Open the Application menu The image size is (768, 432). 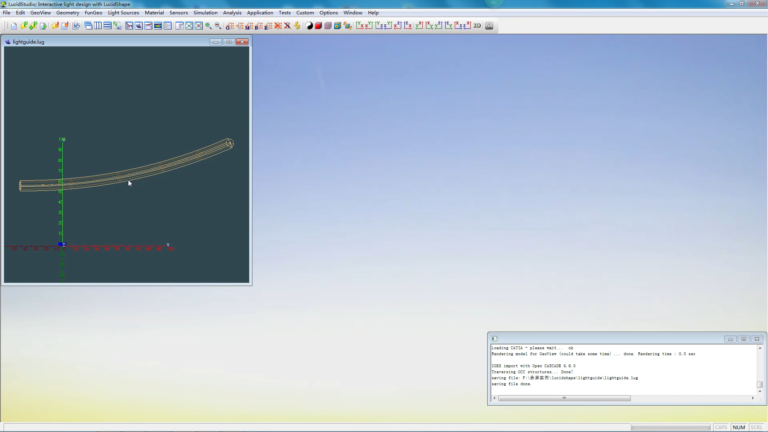tap(260, 13)
